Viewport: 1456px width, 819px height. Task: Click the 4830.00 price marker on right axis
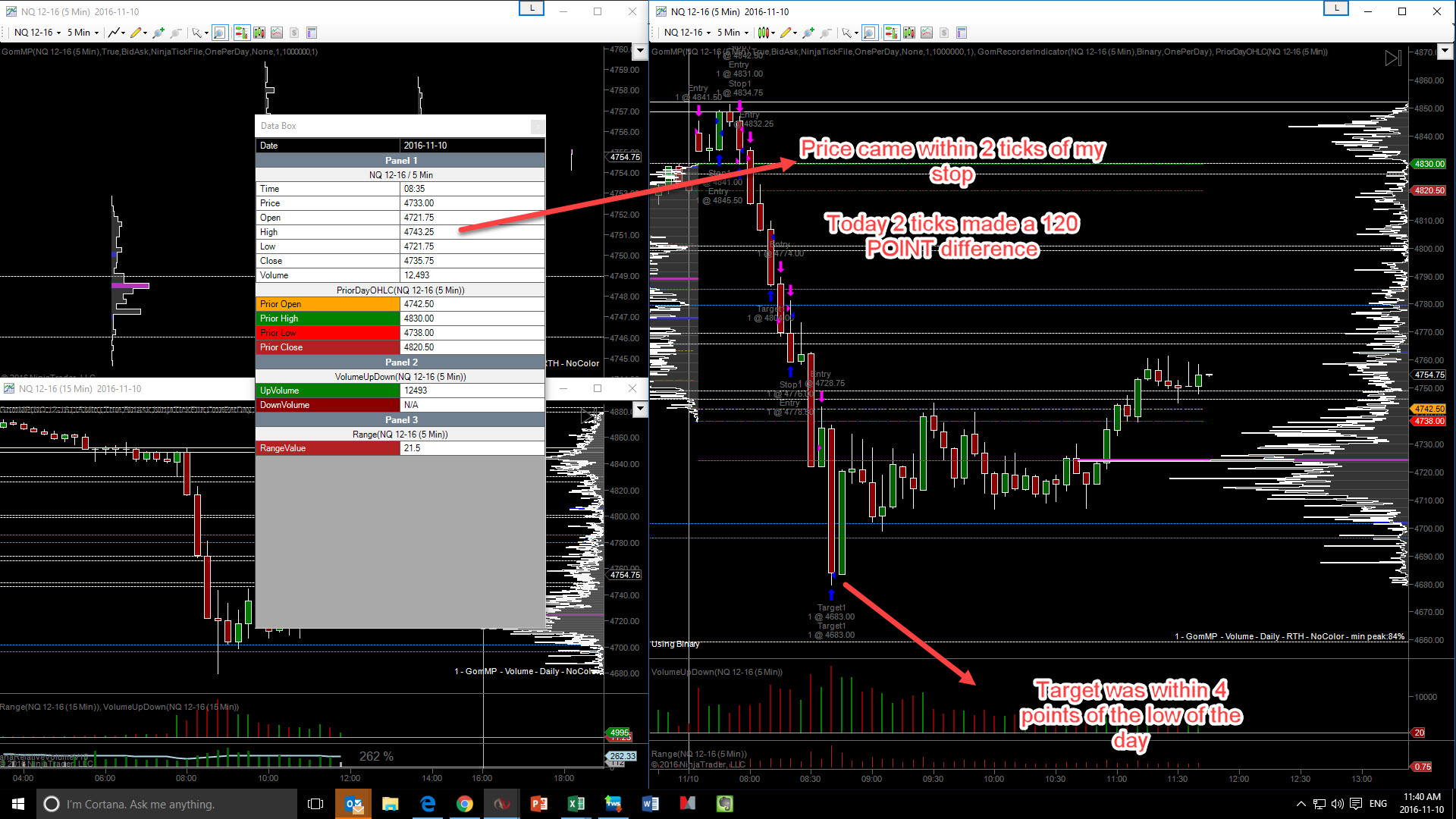tap(1429, 164)
